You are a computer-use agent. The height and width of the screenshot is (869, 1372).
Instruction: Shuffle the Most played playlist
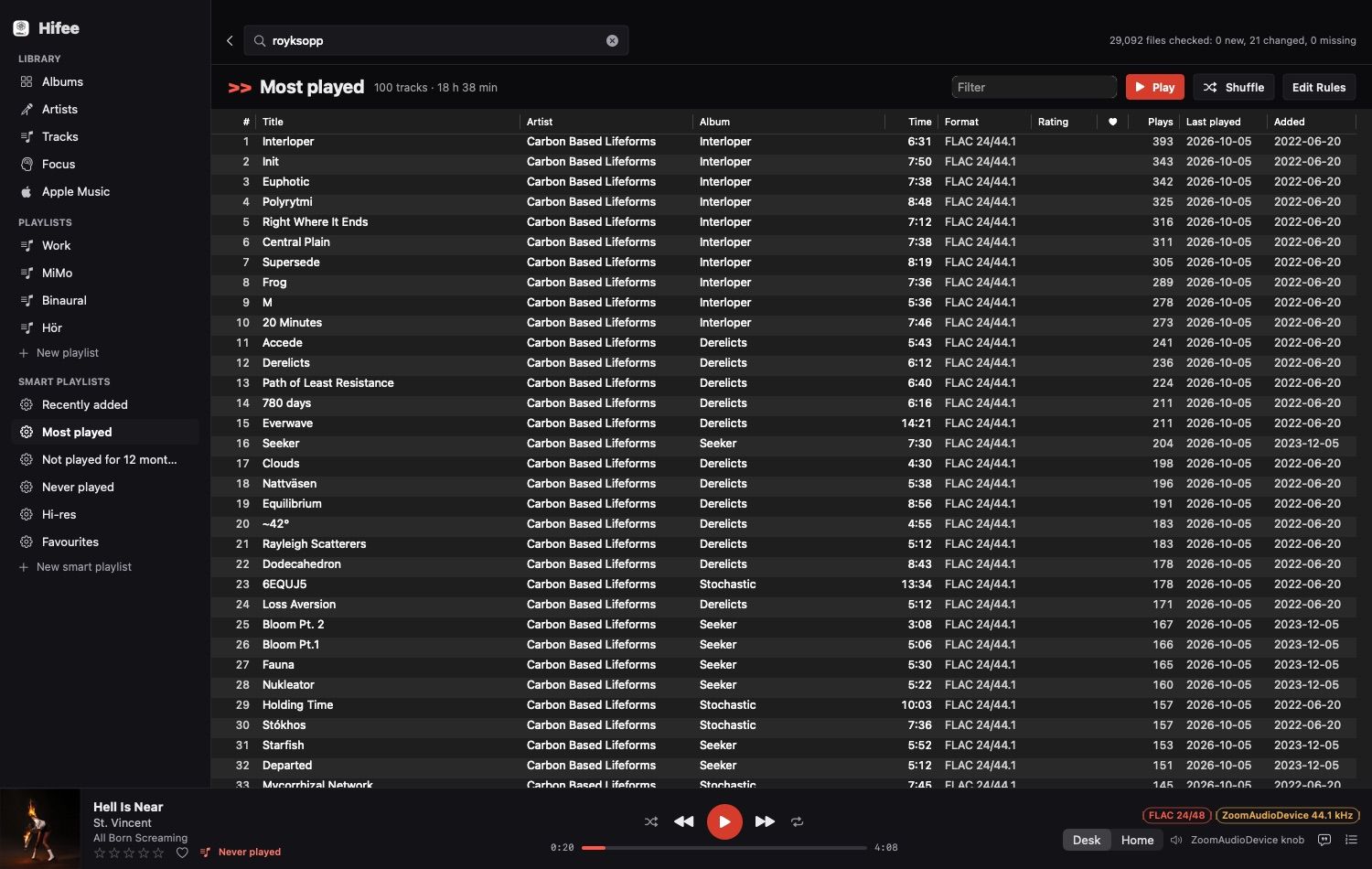point(1233,87)
